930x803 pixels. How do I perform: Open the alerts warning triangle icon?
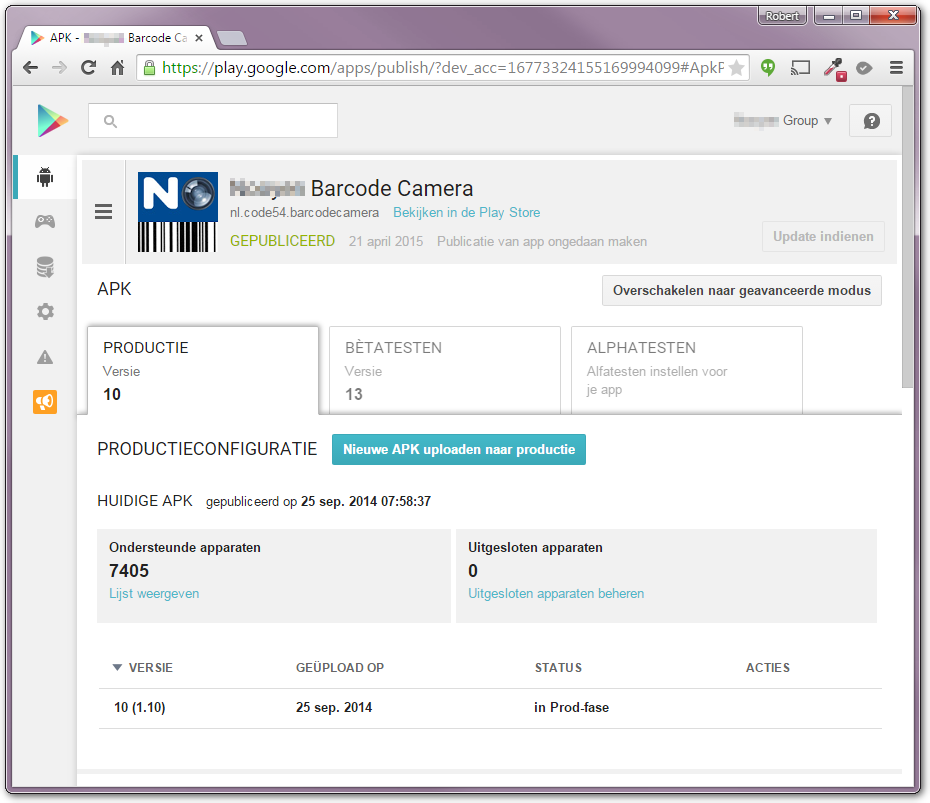(x=45, y=357)
